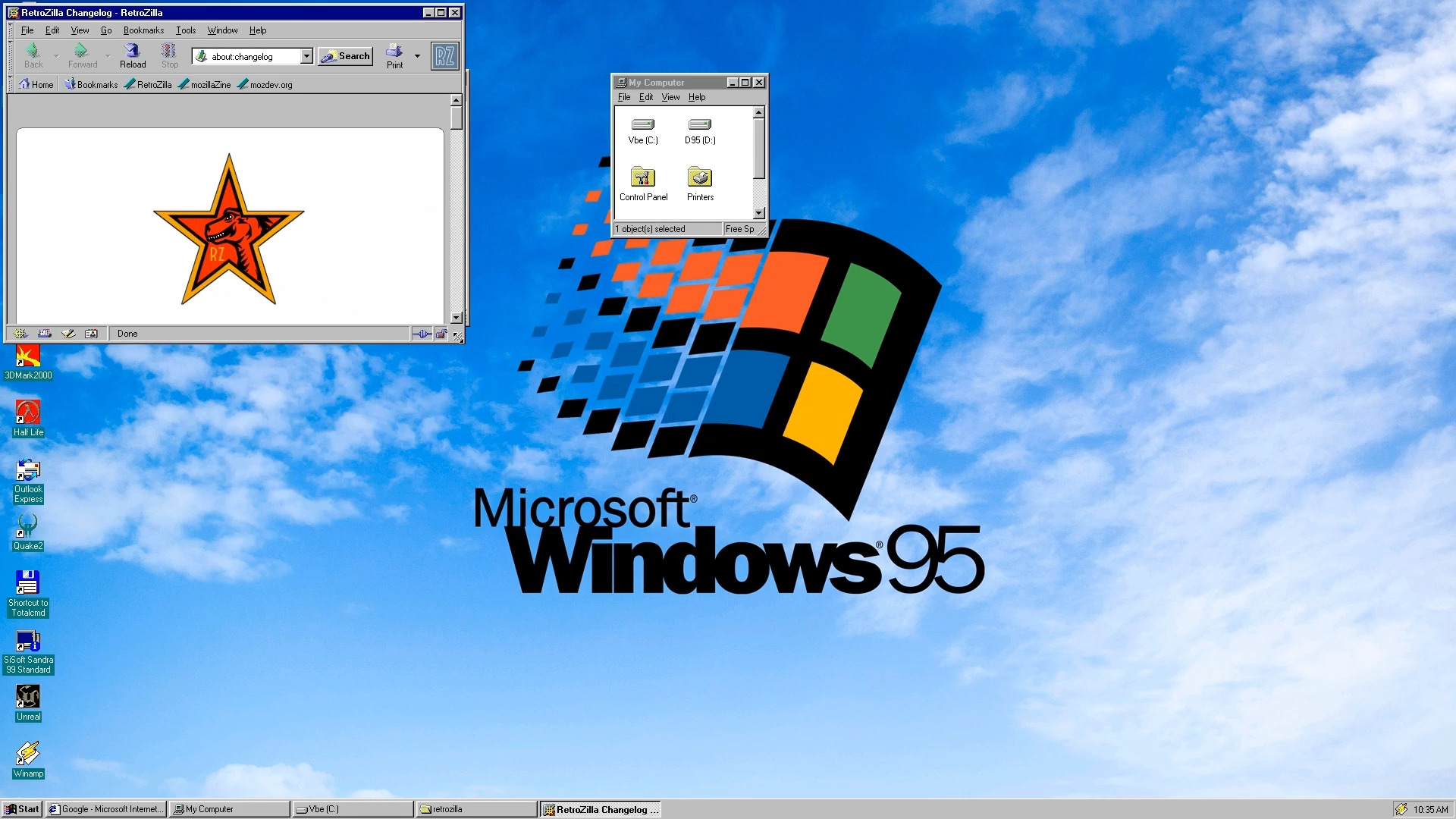This screenshot has height=819, width=1456.
Task: Click the 10:35 AM taskbar clock
Action: (1430, 809)
